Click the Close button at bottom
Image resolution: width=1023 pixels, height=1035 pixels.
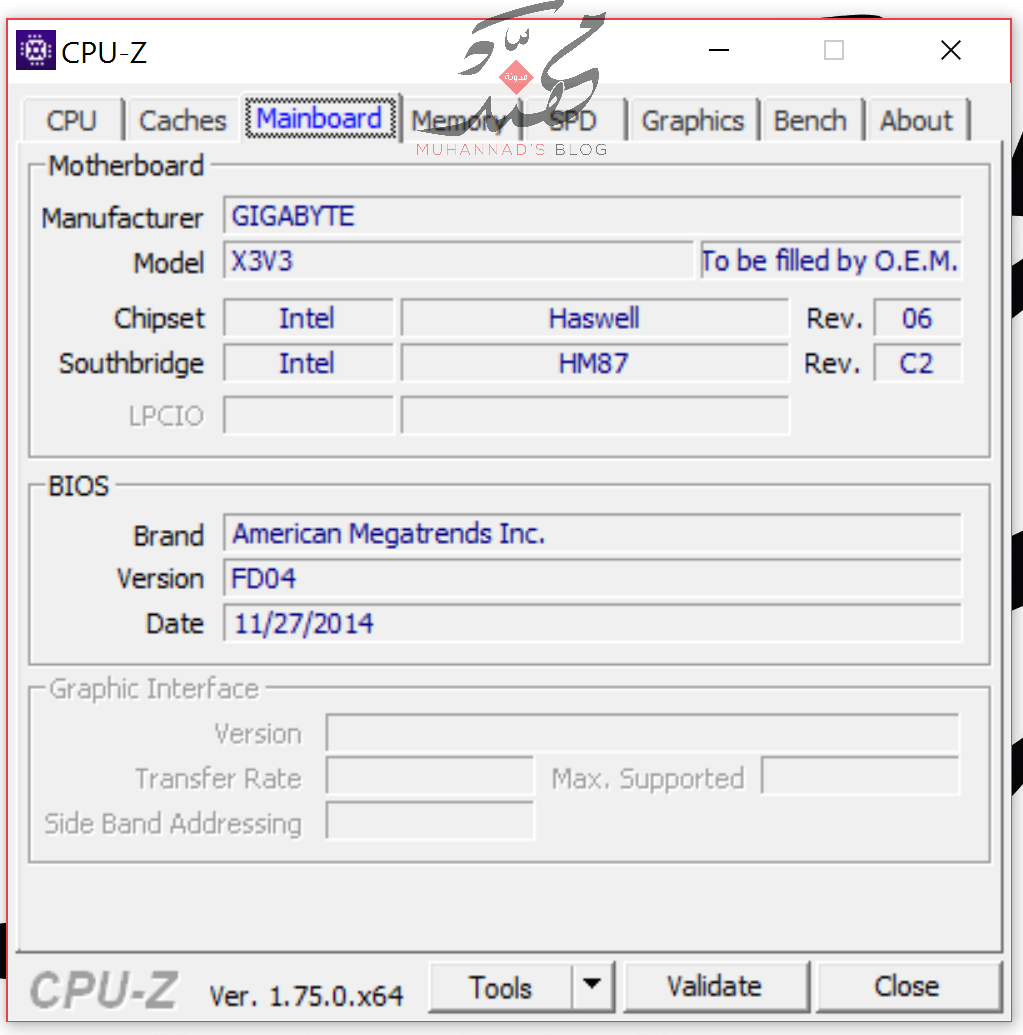[907, 988]
